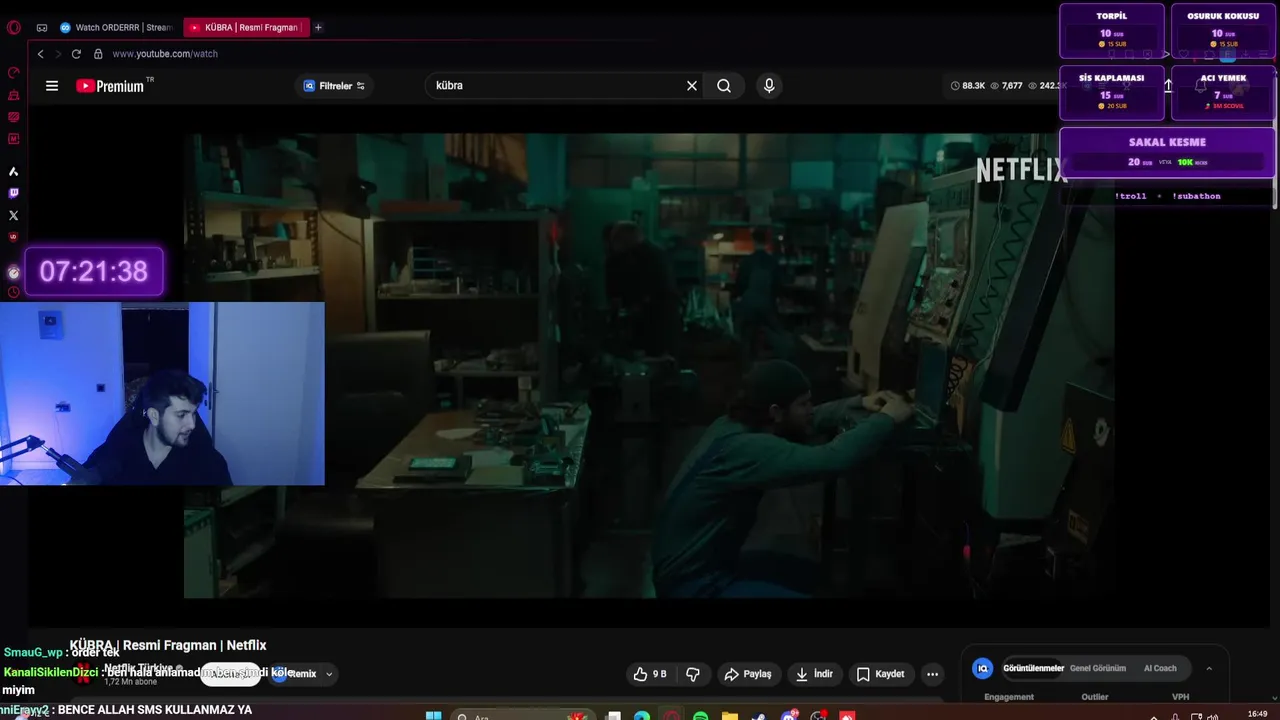The width and height of the screenshot is (1280, 720).
Task: Go forward to the next page
Action: (57, 54)
